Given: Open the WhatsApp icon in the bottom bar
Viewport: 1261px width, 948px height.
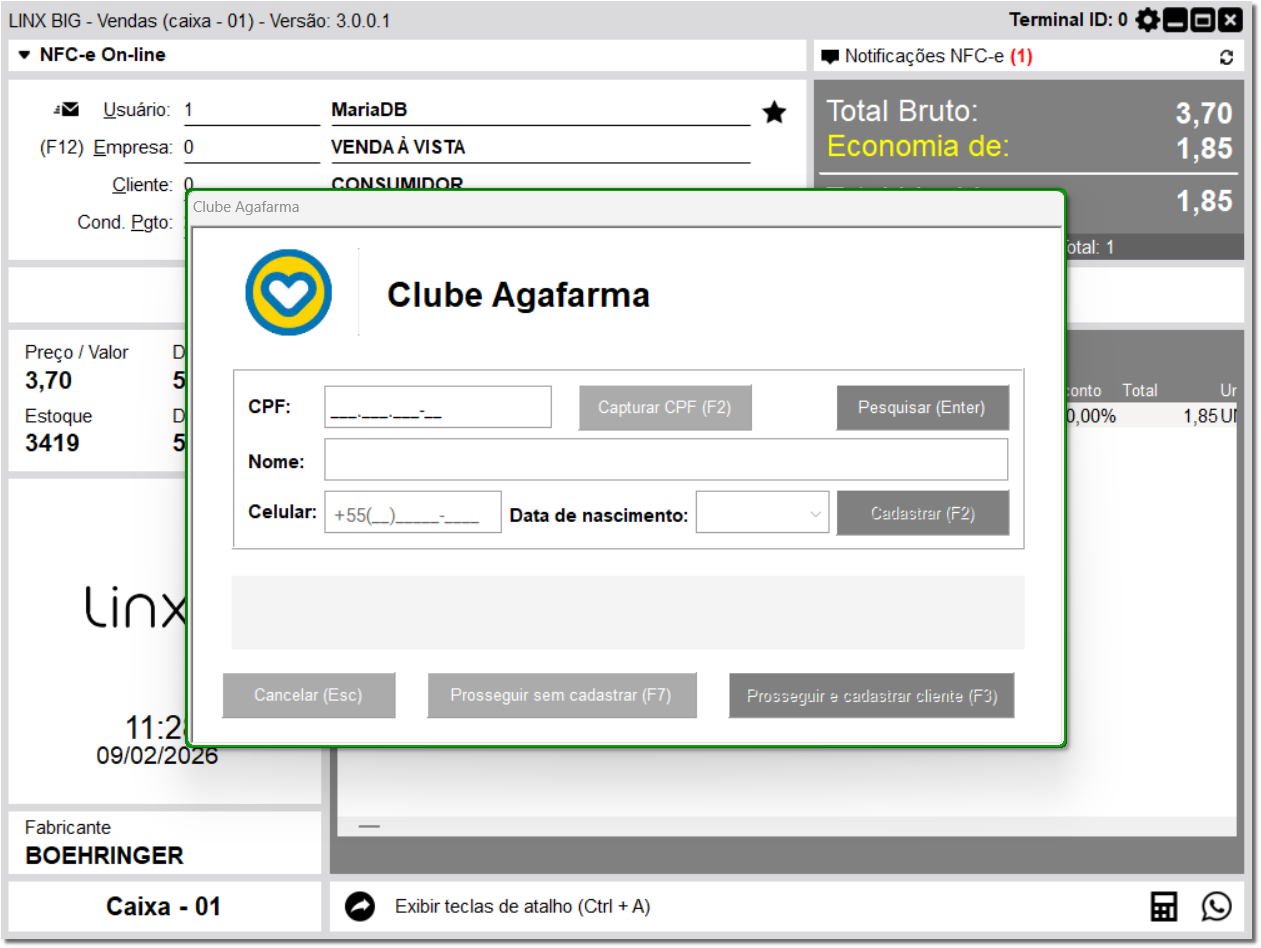Looking at the screenshot, I should tap(1217, 907).
